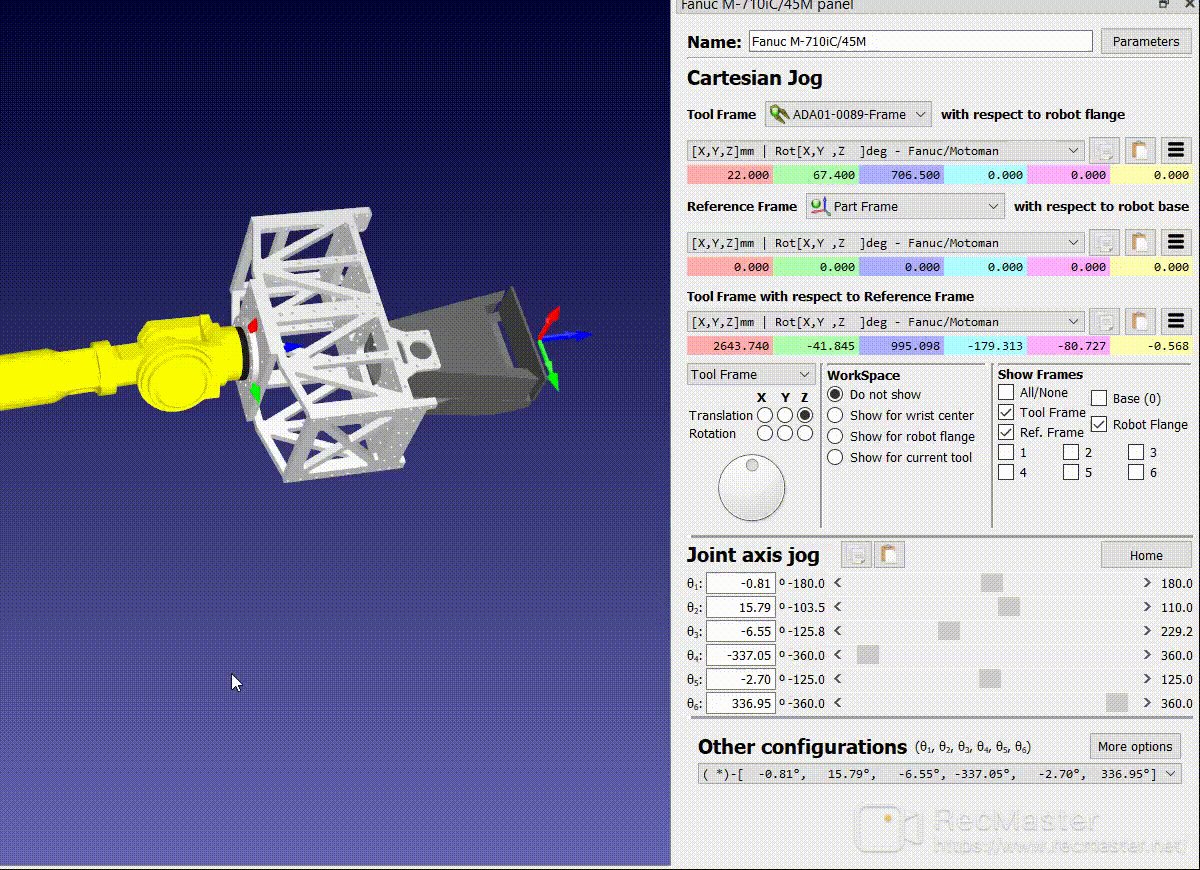The image size is (1200, 870).
Task: Click paste icon in Tool Frame pose row
Action: pos(1139,151)
